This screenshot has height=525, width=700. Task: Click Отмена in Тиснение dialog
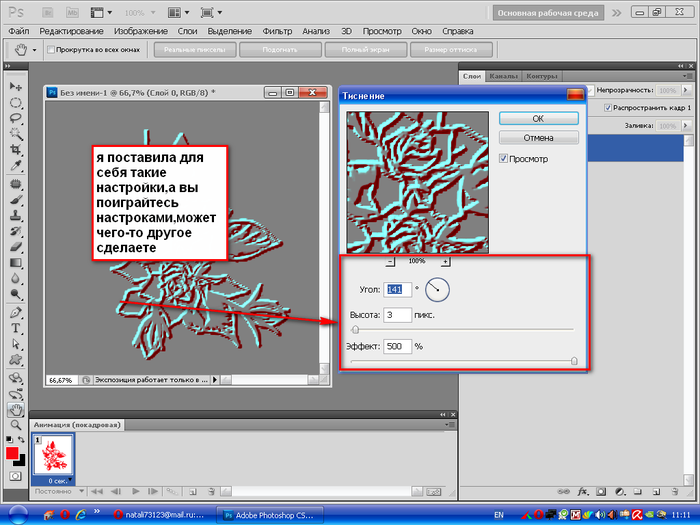click(538, 138)
